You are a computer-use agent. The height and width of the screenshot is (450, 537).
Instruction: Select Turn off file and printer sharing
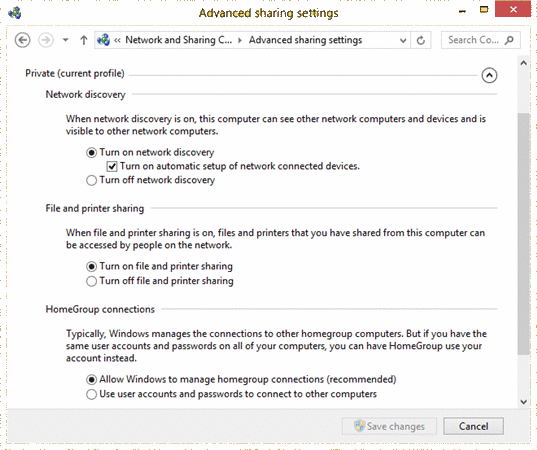click(91, 281)
